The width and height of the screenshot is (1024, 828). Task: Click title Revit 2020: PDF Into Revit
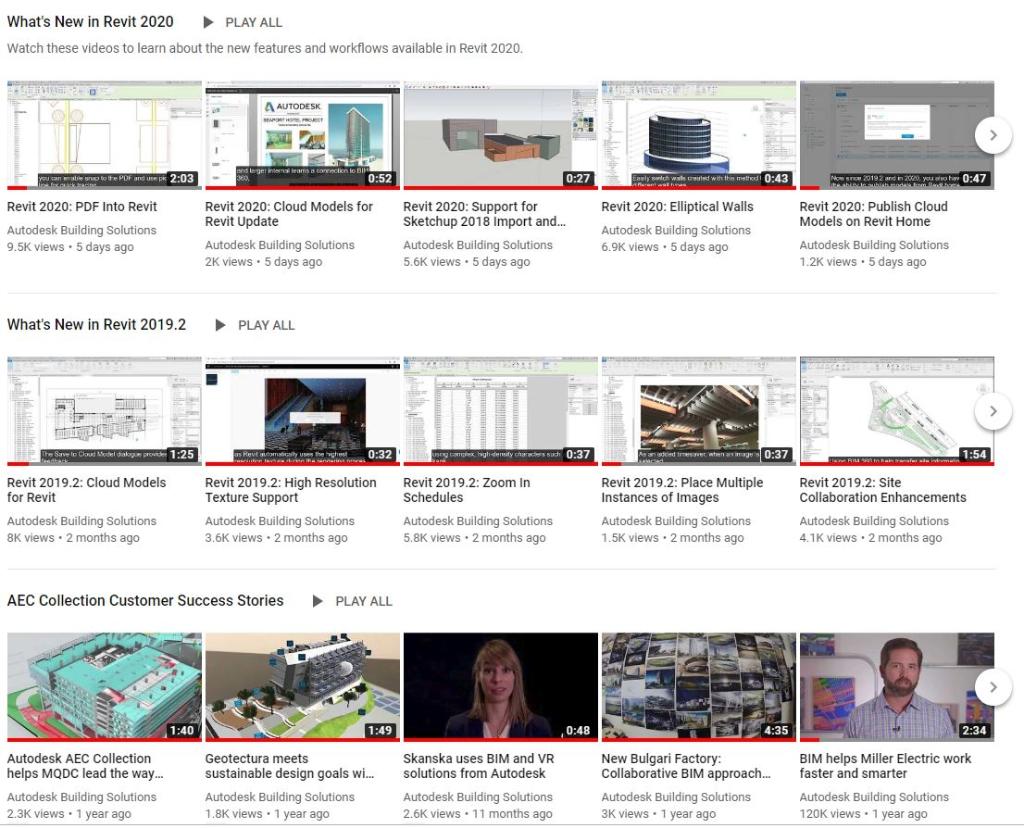point(82,206)
